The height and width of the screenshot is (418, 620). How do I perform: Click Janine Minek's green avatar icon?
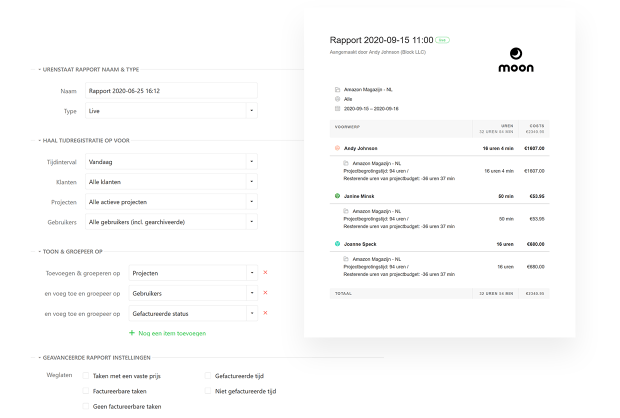click(x=337, y=196)
